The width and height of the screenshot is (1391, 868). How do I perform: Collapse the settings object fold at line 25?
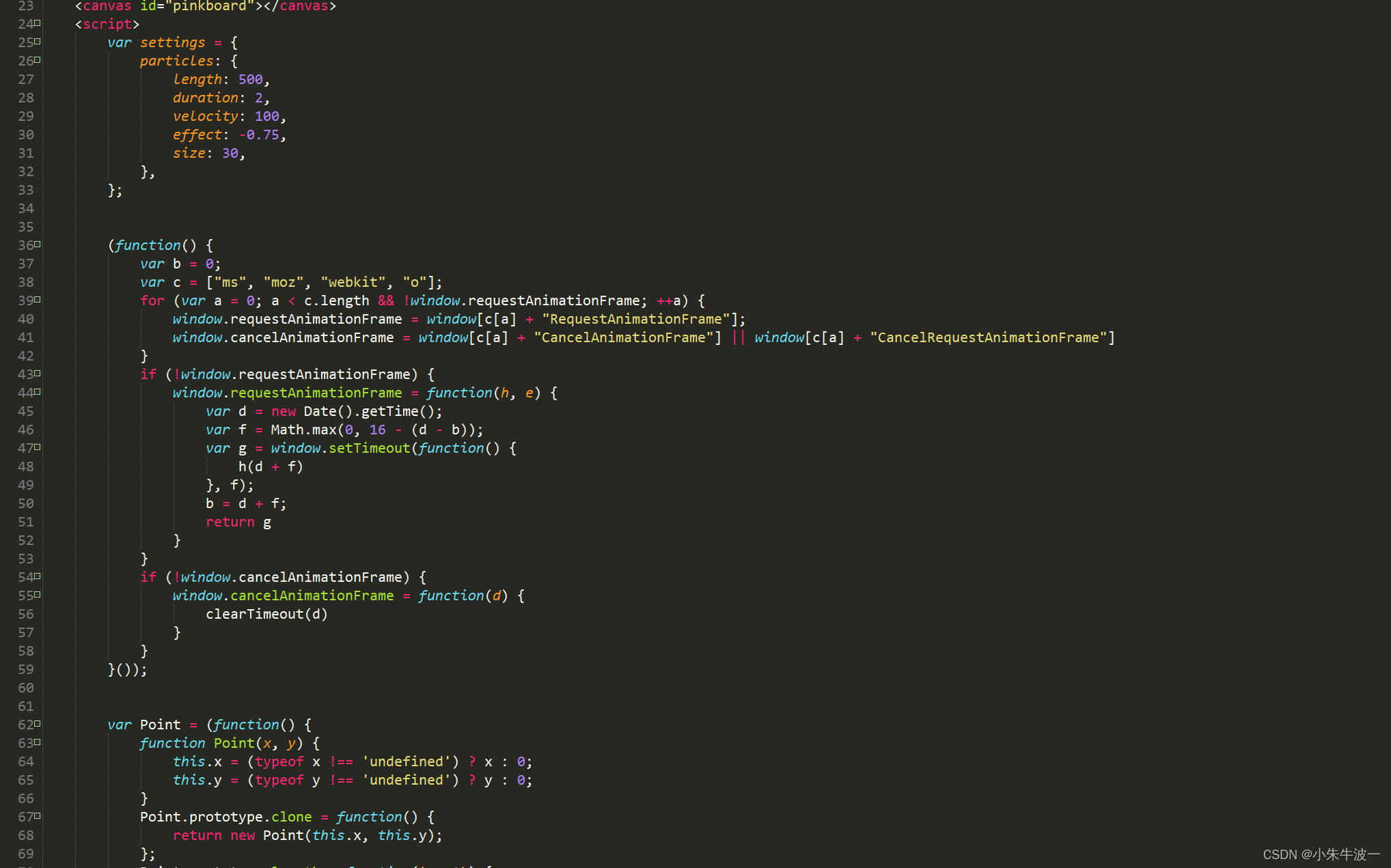38,42
